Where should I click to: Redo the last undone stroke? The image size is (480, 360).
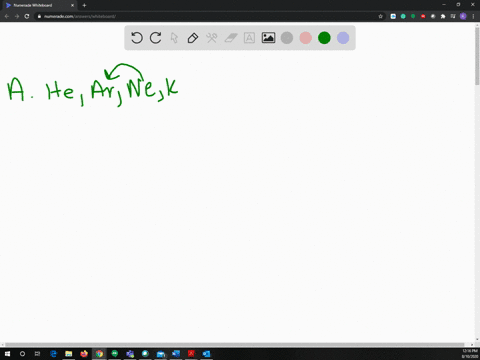tap(155, 38)
